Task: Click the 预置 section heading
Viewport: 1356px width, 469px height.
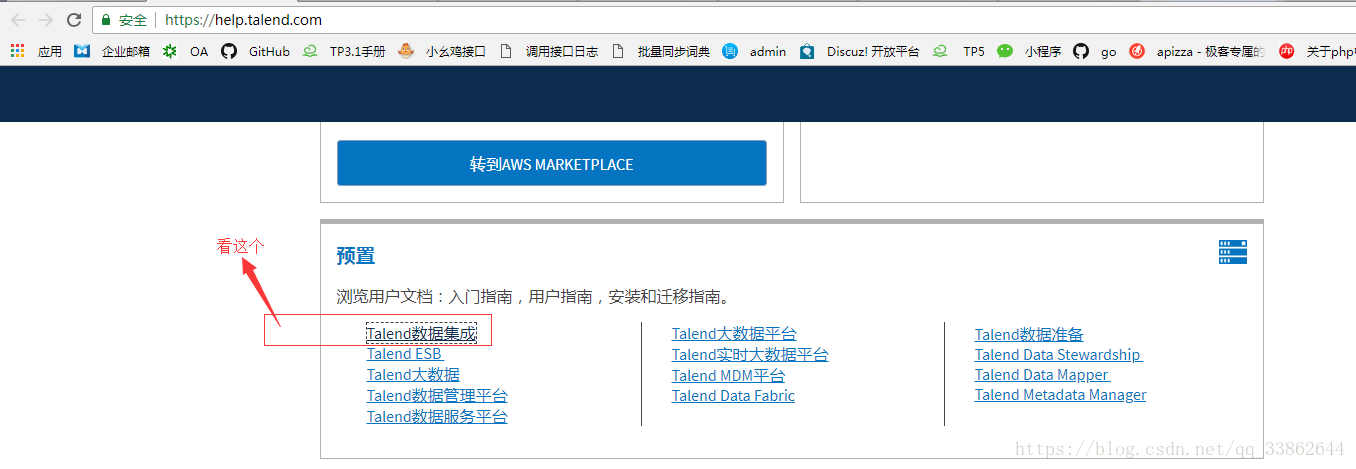Action: pos(356,256)
